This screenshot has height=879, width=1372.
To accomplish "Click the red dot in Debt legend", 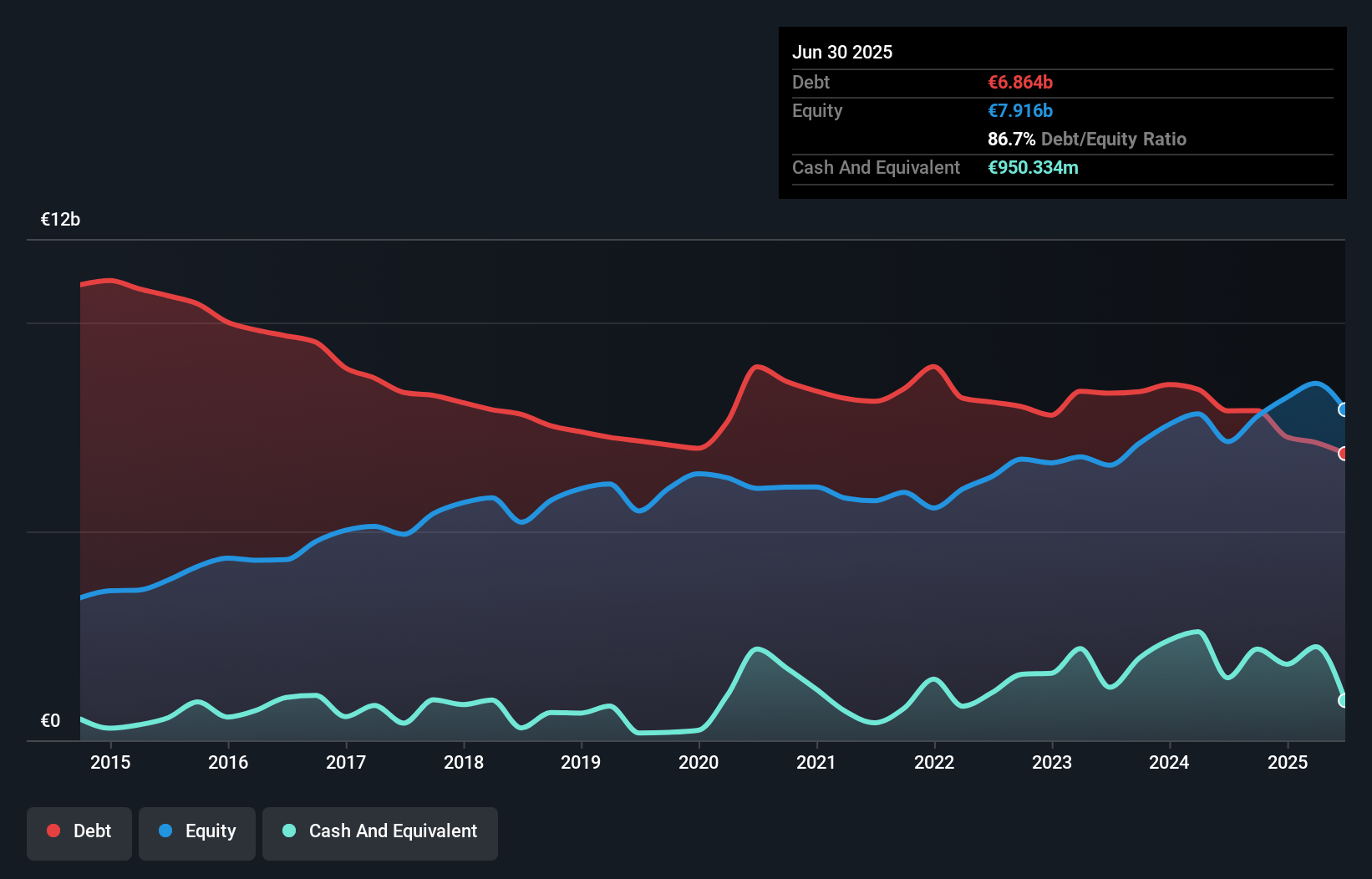I will [53, 831].
